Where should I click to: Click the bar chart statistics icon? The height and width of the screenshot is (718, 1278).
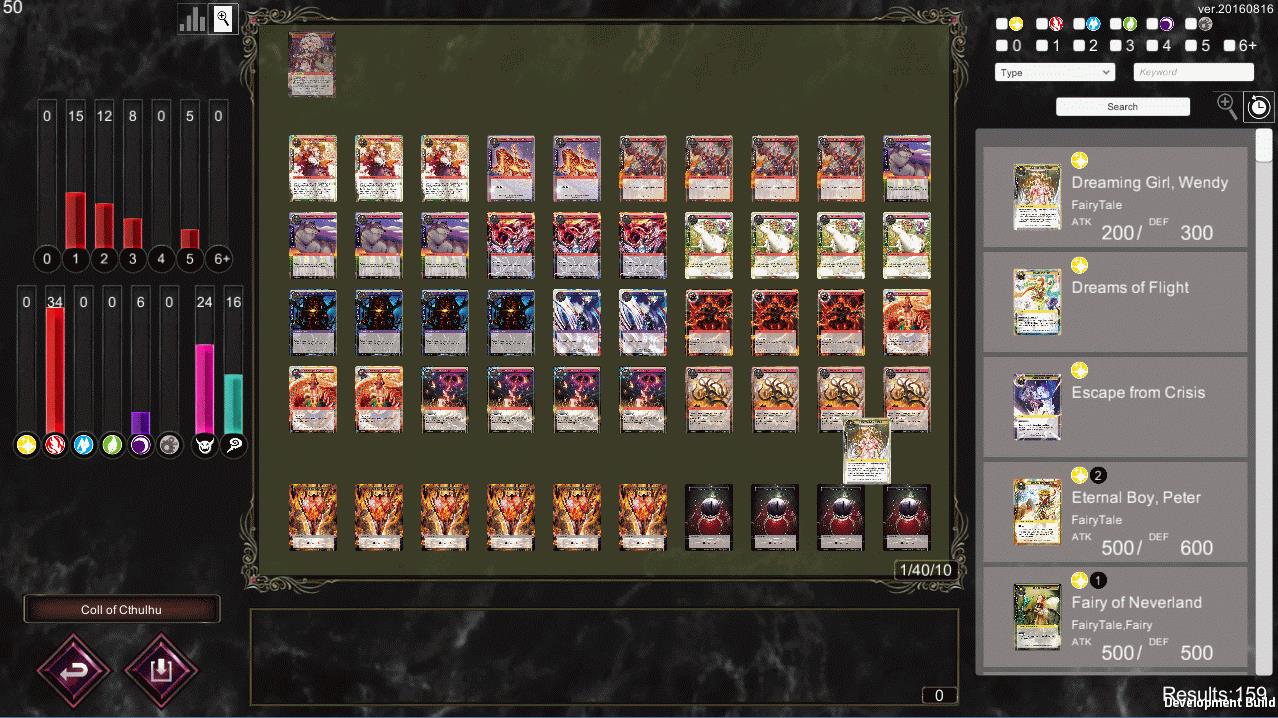[x=192, y=18]
